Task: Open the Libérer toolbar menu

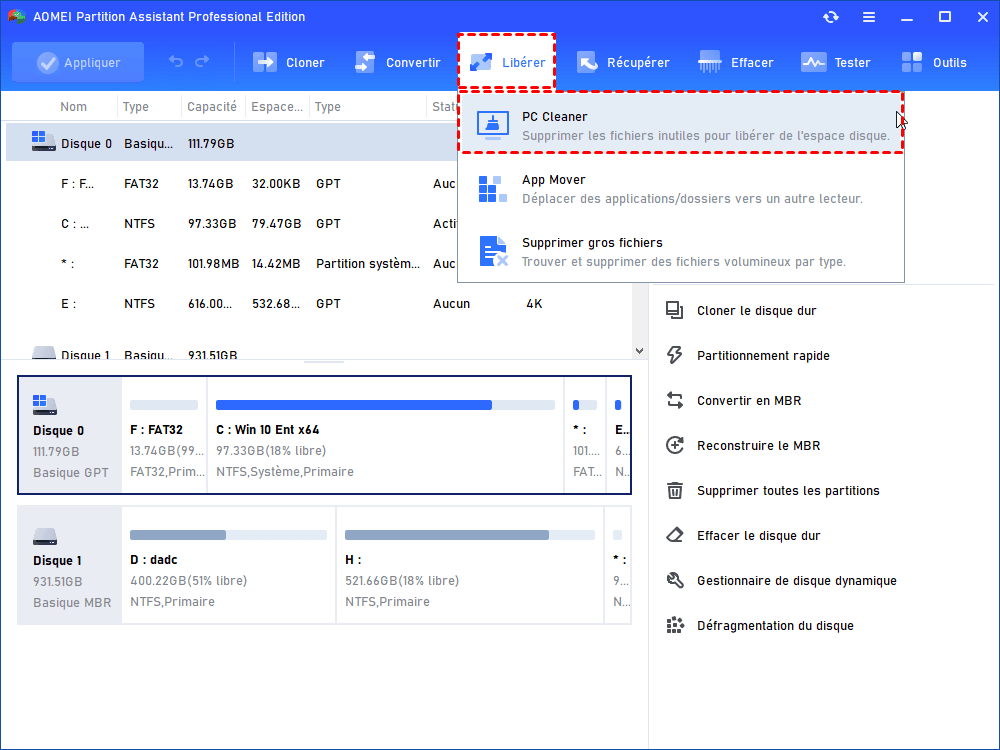Action: (507, 62)
